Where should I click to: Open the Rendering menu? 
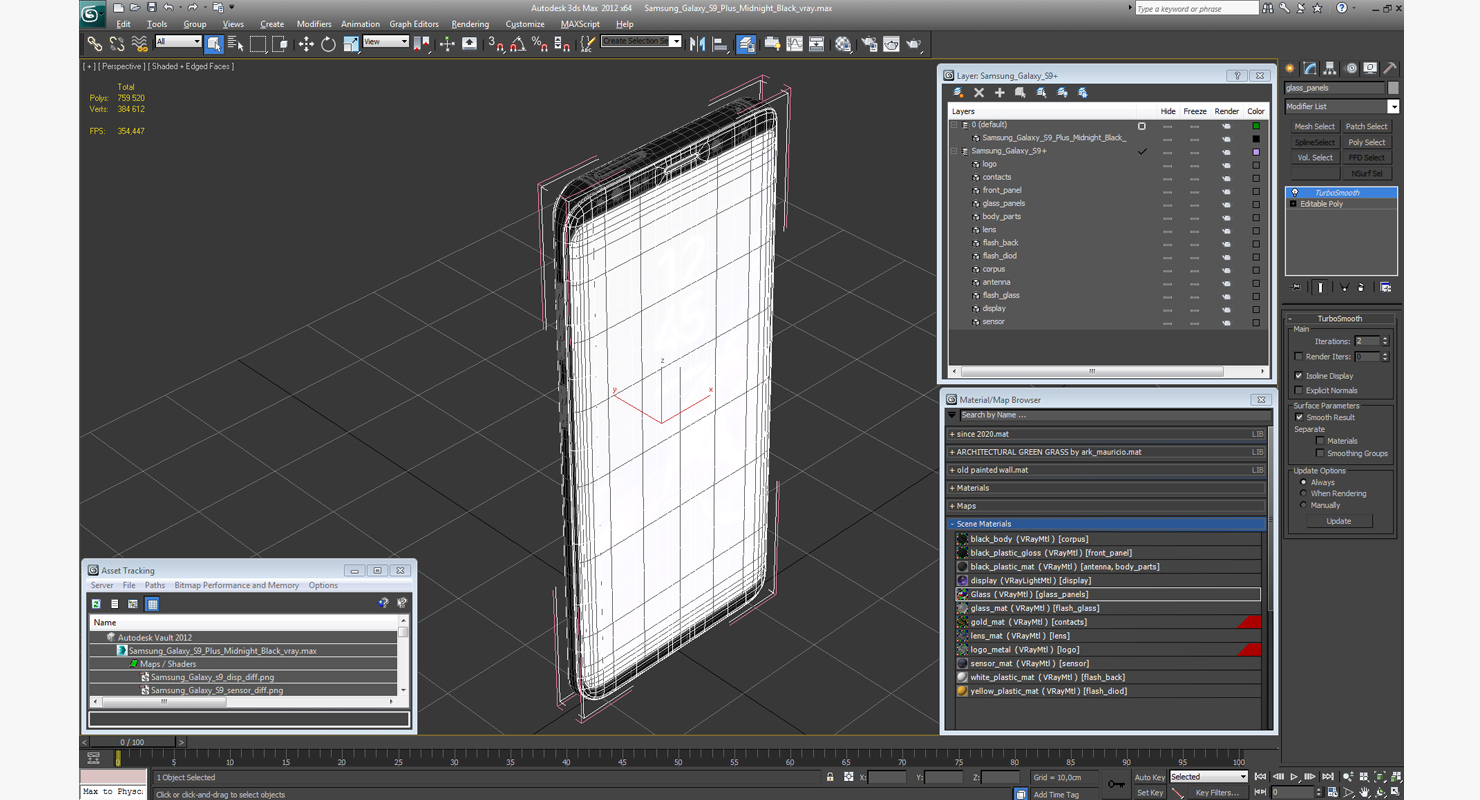[x=470, y=24]
